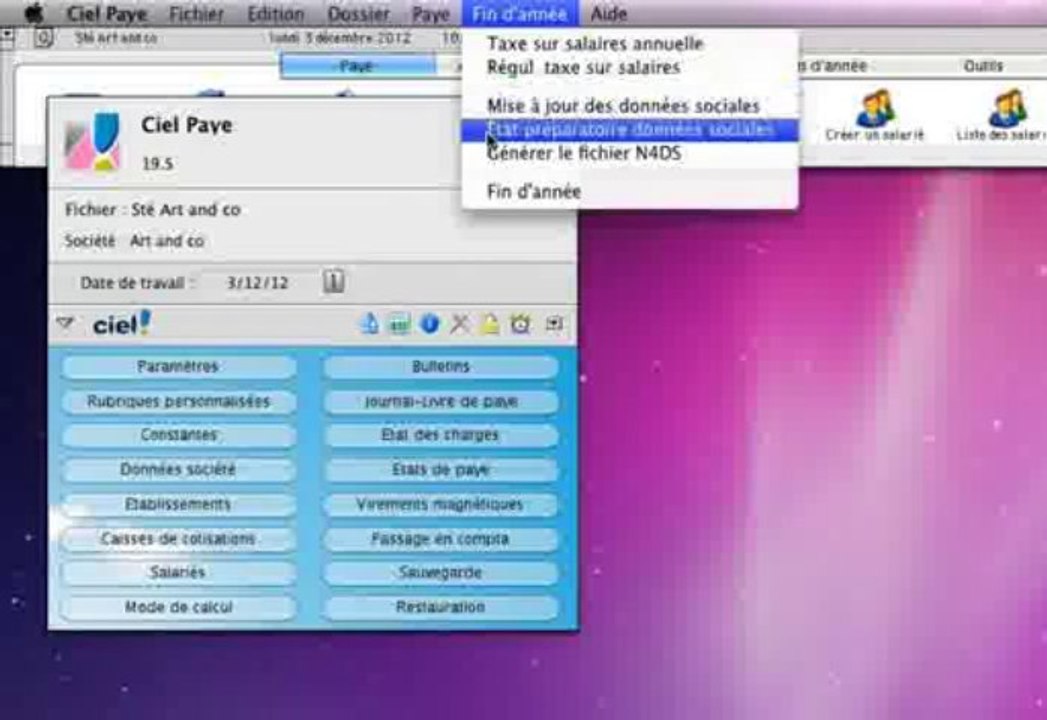Click the Sauvegarde button
This screenshot has height=720, width=1047.
point(441,572)
